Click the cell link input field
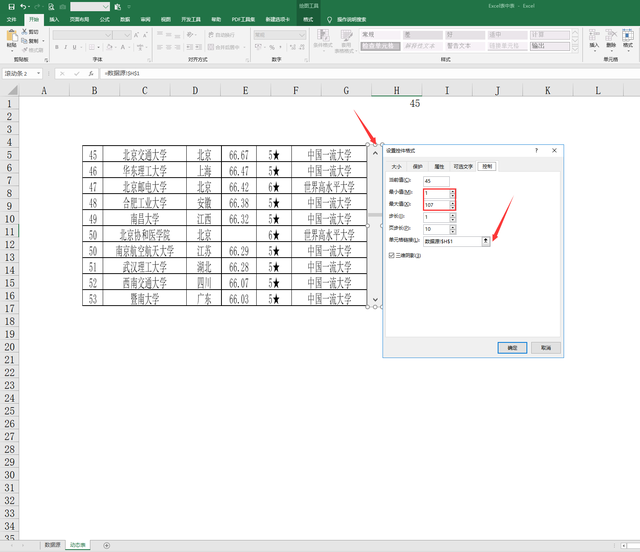The width and height of the screenshot is (640, 552). (x=453, y=241)
